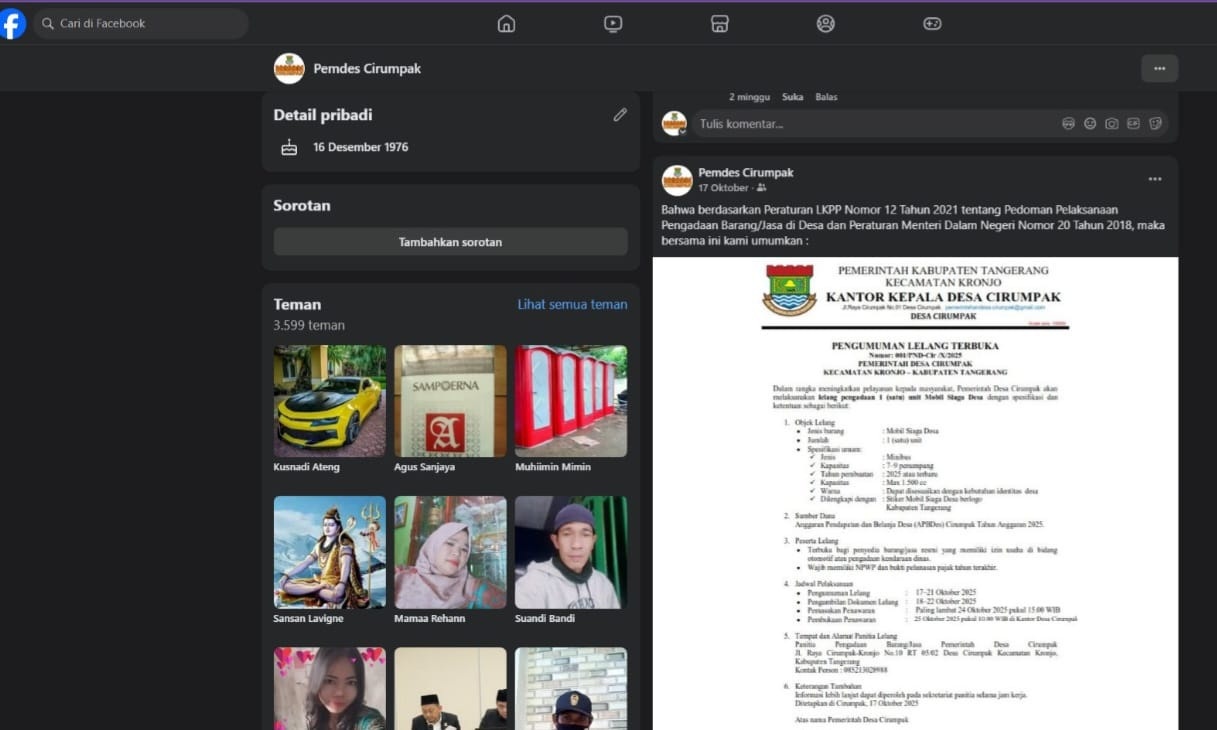This screenshot has height=730, width=1217.
Task: Open the Groups icon in top navigation
Action: [825, 24]
